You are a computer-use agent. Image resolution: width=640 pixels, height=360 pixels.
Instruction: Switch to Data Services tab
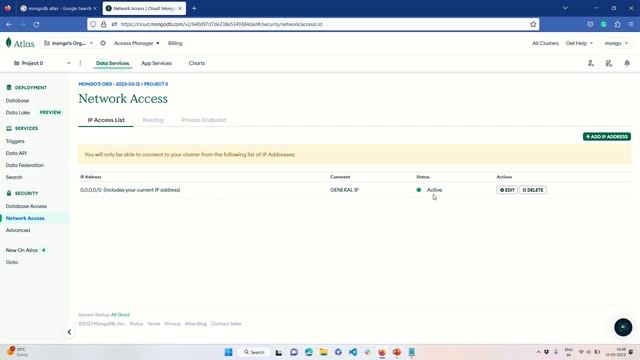coord(113,63)
